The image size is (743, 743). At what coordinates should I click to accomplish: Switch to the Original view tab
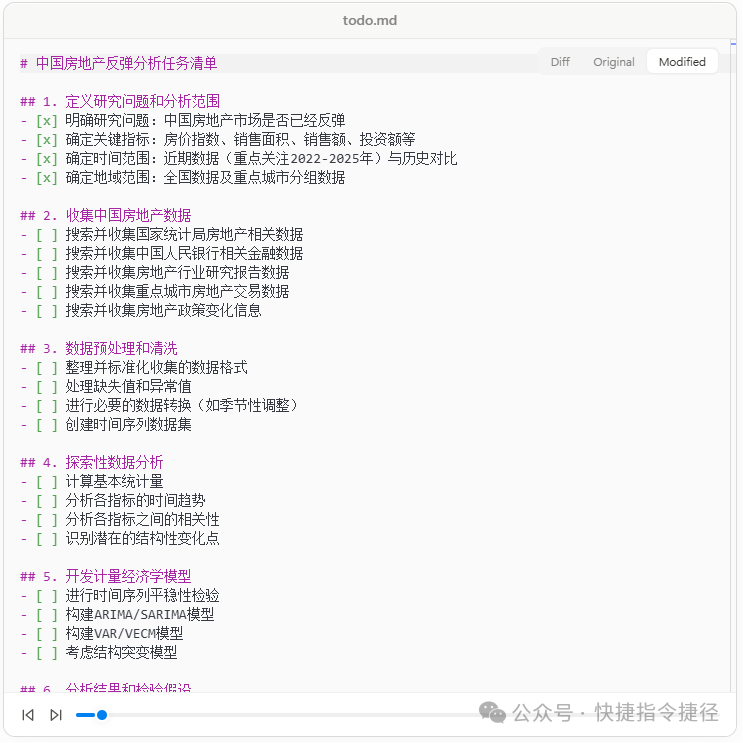(614, 62)
